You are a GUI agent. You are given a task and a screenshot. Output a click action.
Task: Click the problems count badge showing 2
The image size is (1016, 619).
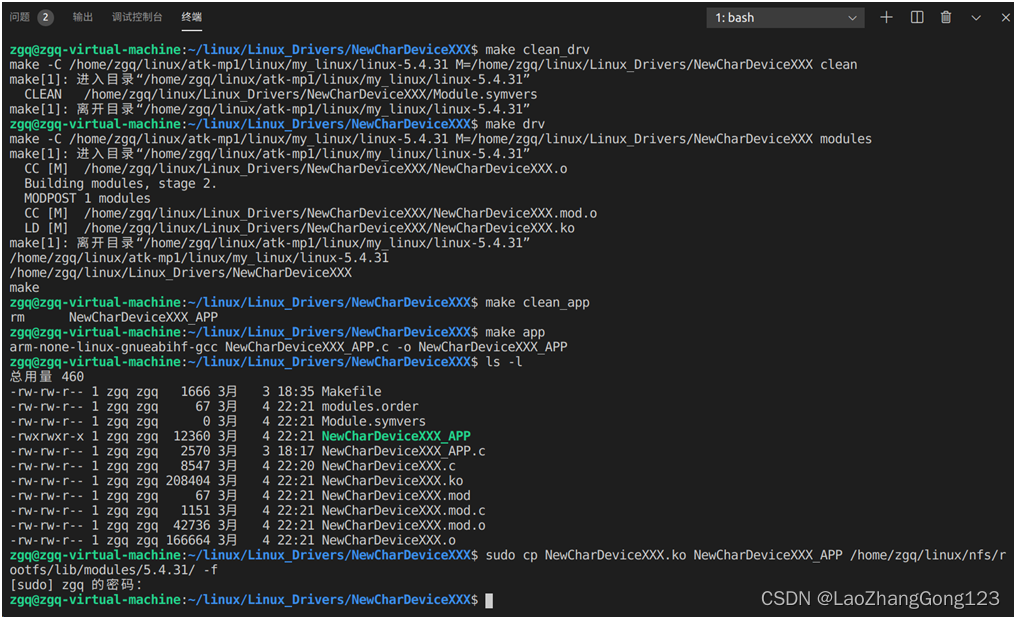[x=46, y=17]
